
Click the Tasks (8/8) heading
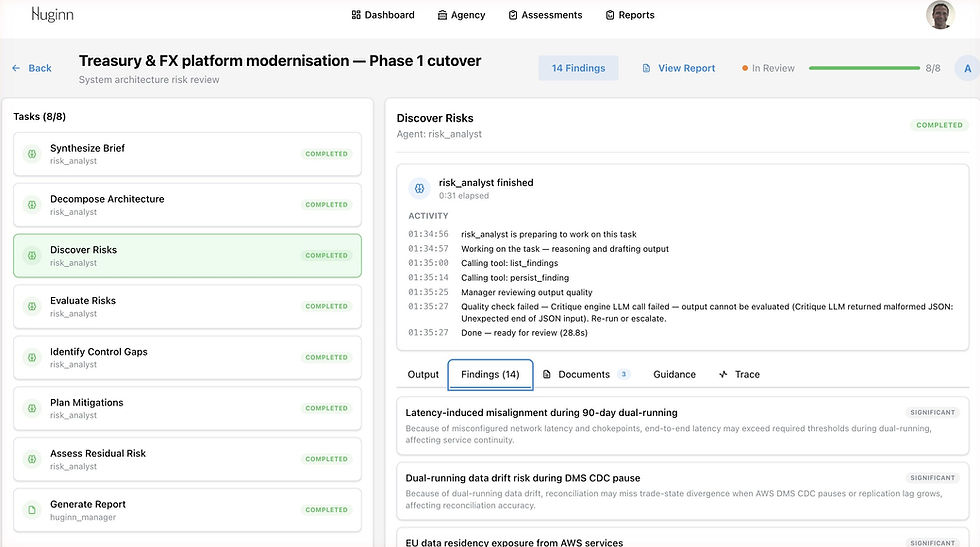(39, 116)
